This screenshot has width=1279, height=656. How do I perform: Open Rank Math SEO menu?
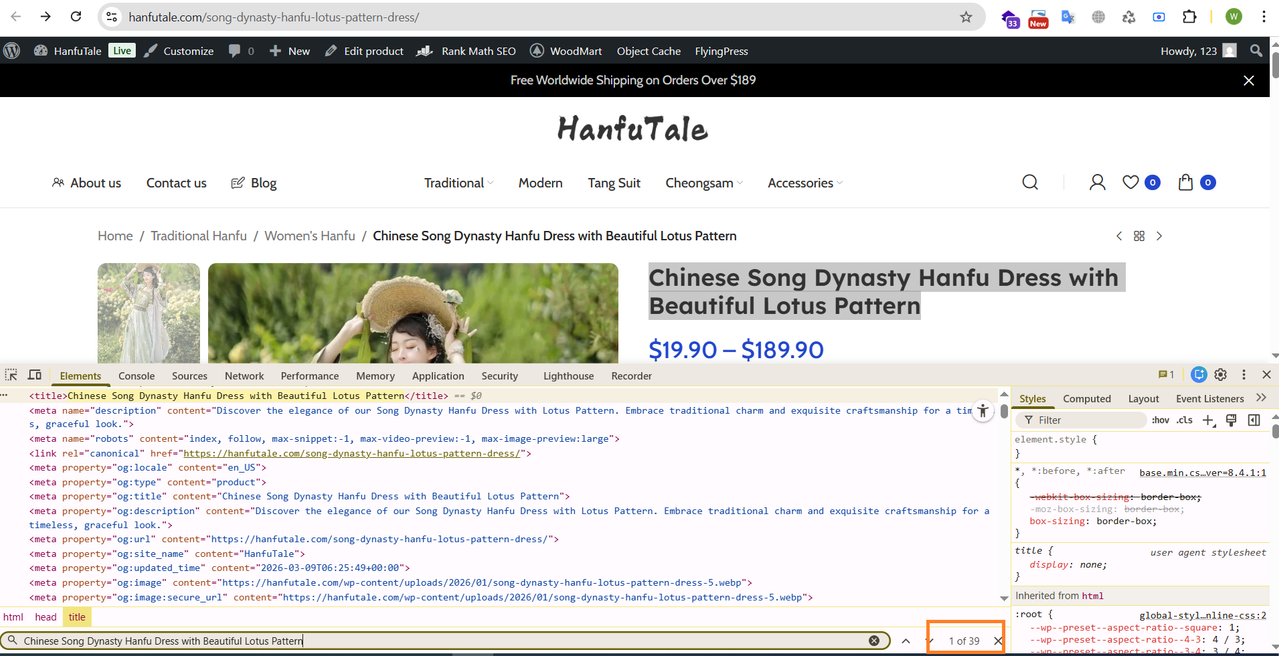[x=466, y=51]
